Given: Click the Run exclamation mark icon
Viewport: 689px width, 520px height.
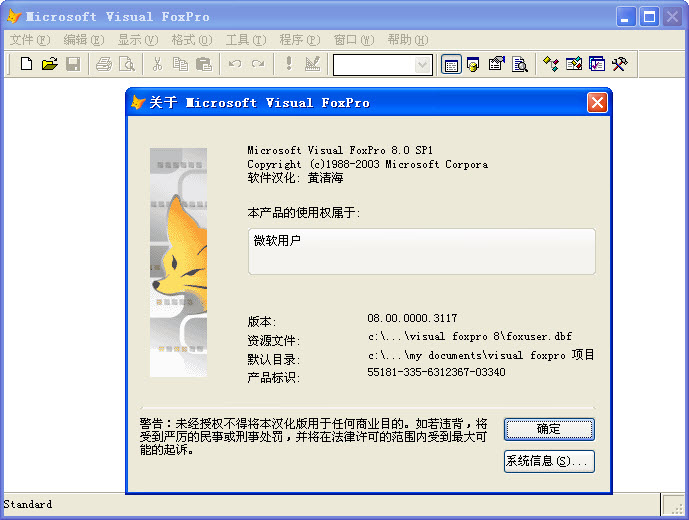Looking at the screenshot, I should tap(289, 64).
